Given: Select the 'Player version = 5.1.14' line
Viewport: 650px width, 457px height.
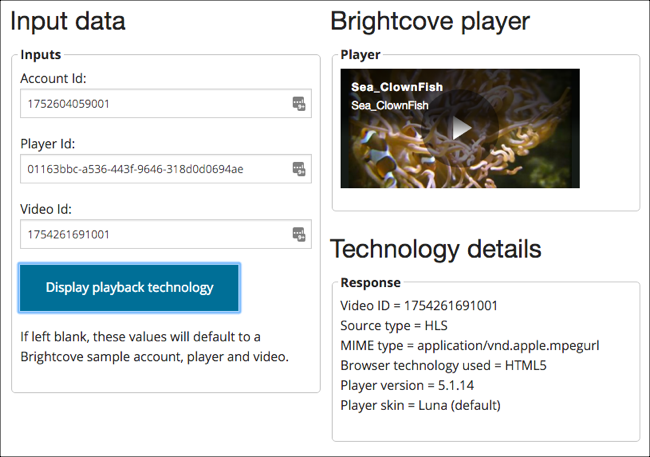Looking at the screenshot, I should (407, 385).
